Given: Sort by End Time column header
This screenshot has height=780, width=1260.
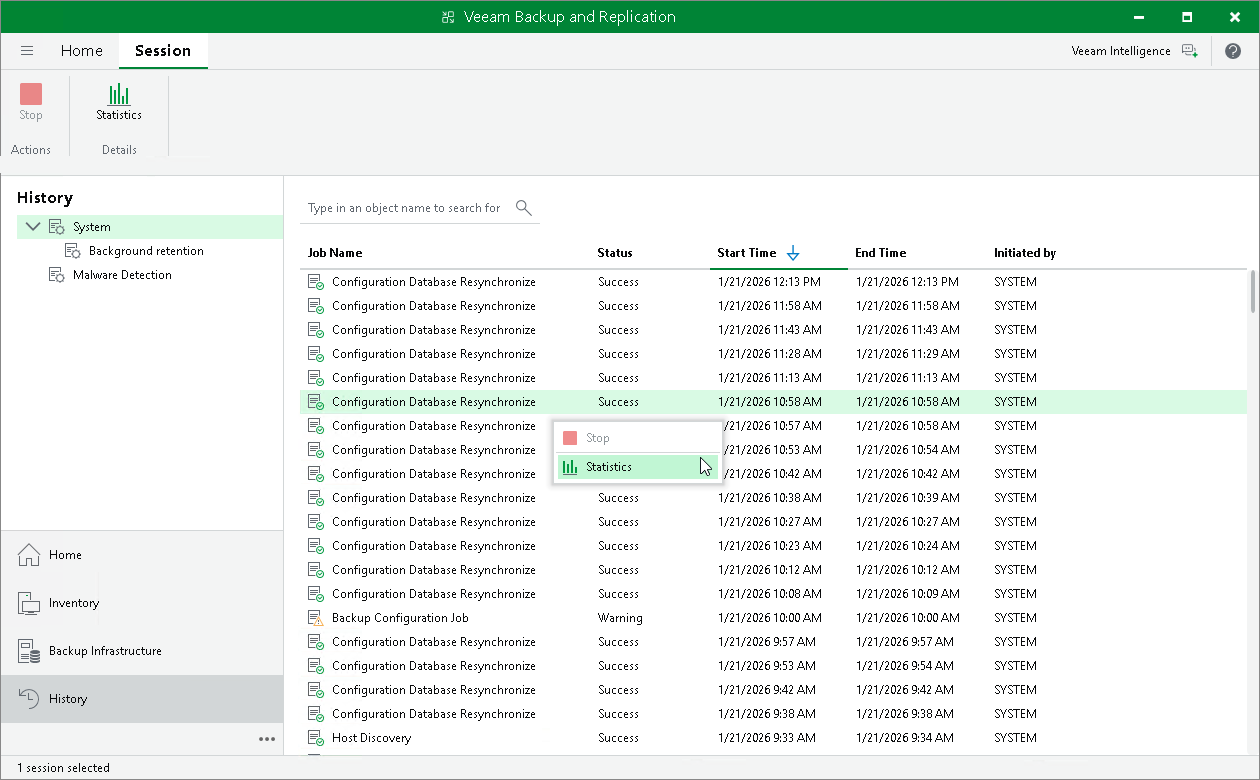Looking at the screenshot, I should click(881, 253).
